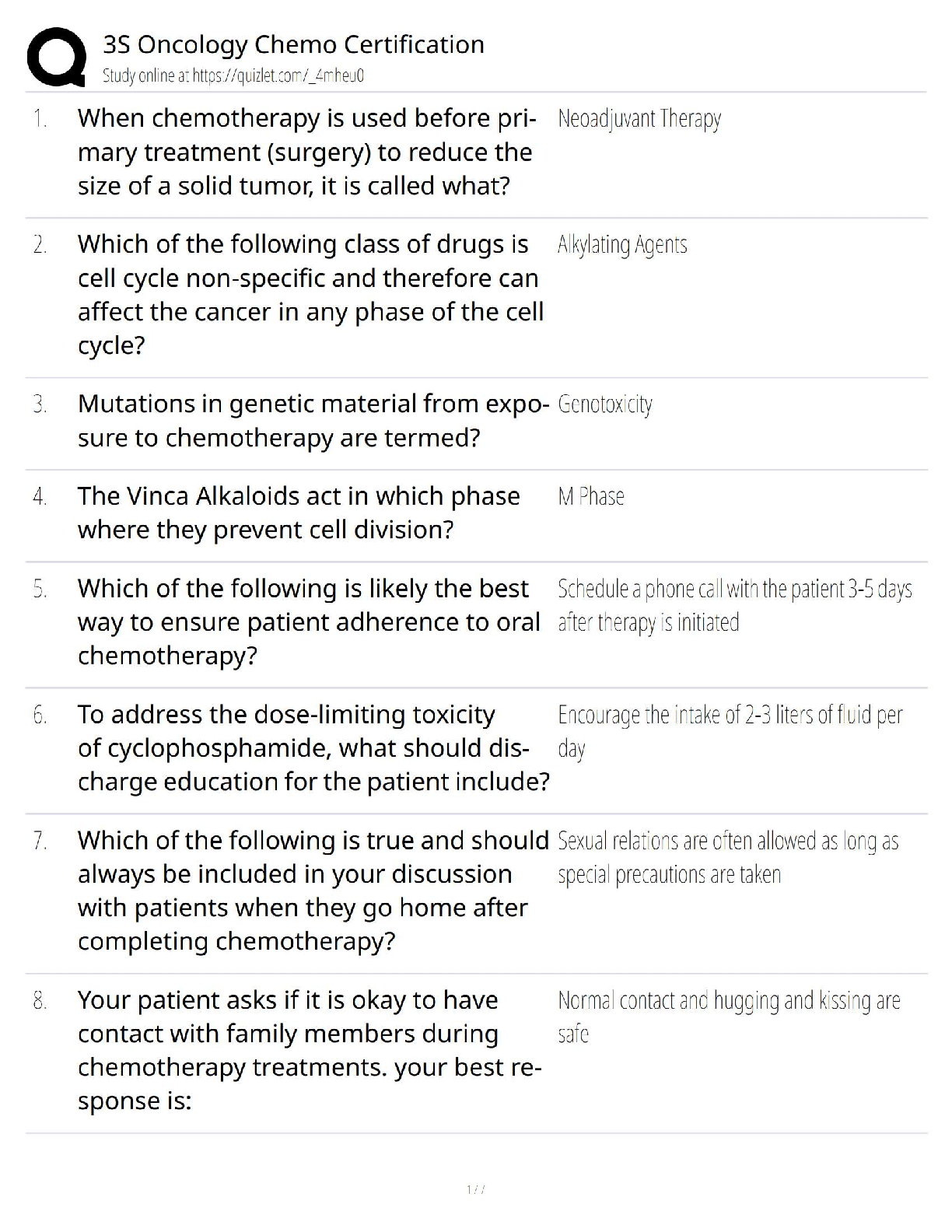Select the 'Neoadjuvant Therapy' answer text
This screenshot has height=1232, width=952.
(x=639, y=119)
